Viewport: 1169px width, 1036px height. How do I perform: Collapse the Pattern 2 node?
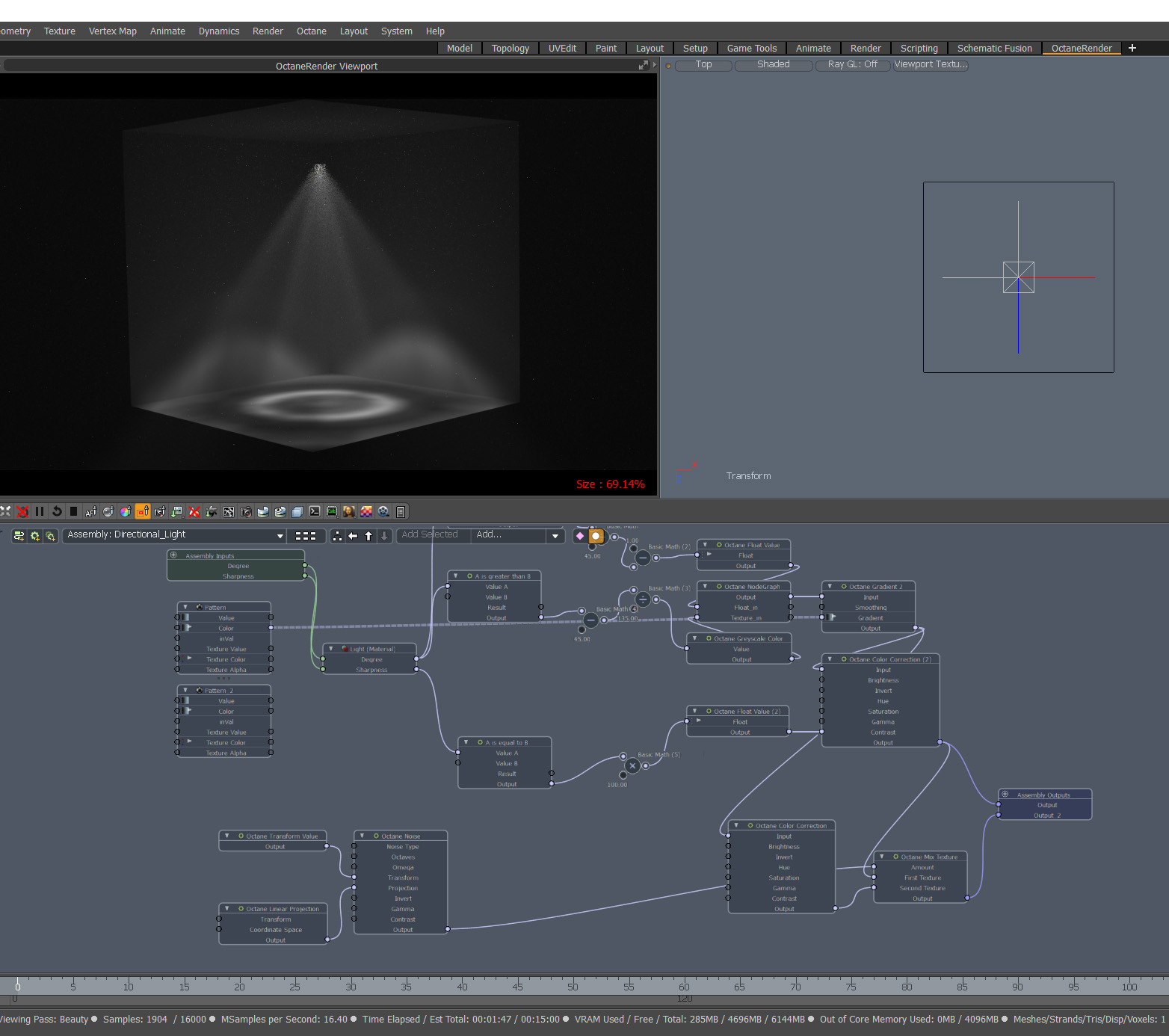(186, 690)
